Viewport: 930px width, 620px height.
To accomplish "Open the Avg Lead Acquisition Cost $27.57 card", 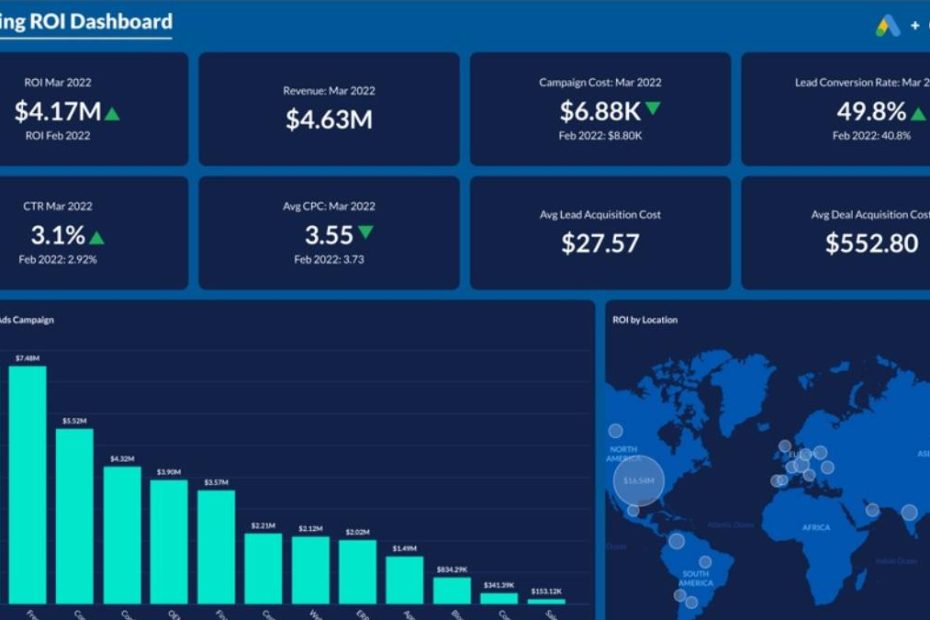I will [600, 233].
